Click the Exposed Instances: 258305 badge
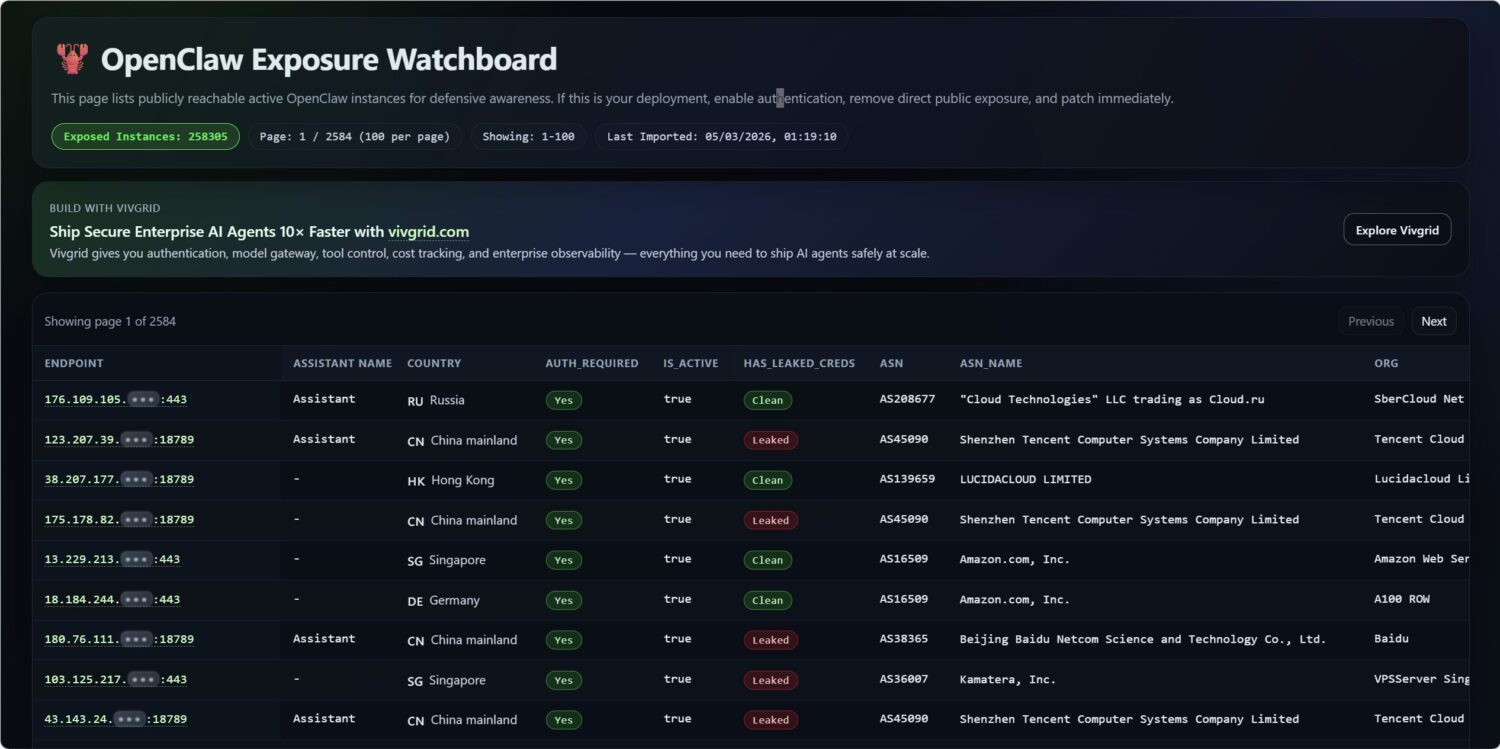 click(146, 136)
